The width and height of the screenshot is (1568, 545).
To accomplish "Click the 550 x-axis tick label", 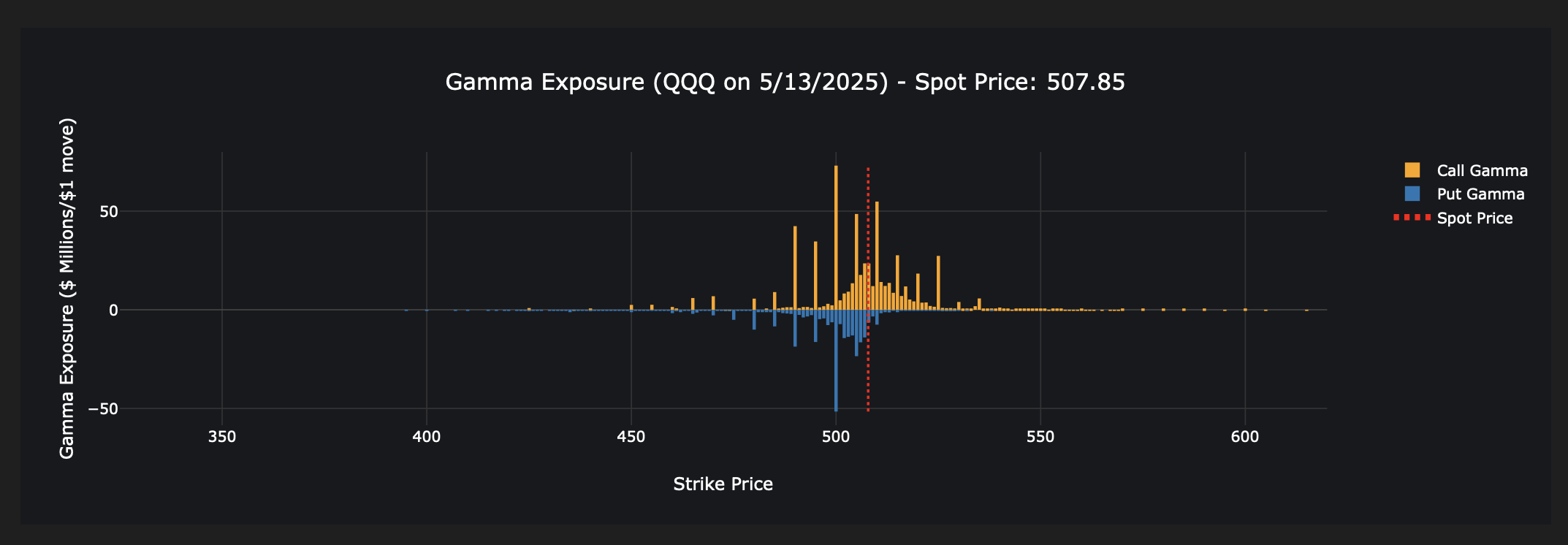I will [1040, 437].
